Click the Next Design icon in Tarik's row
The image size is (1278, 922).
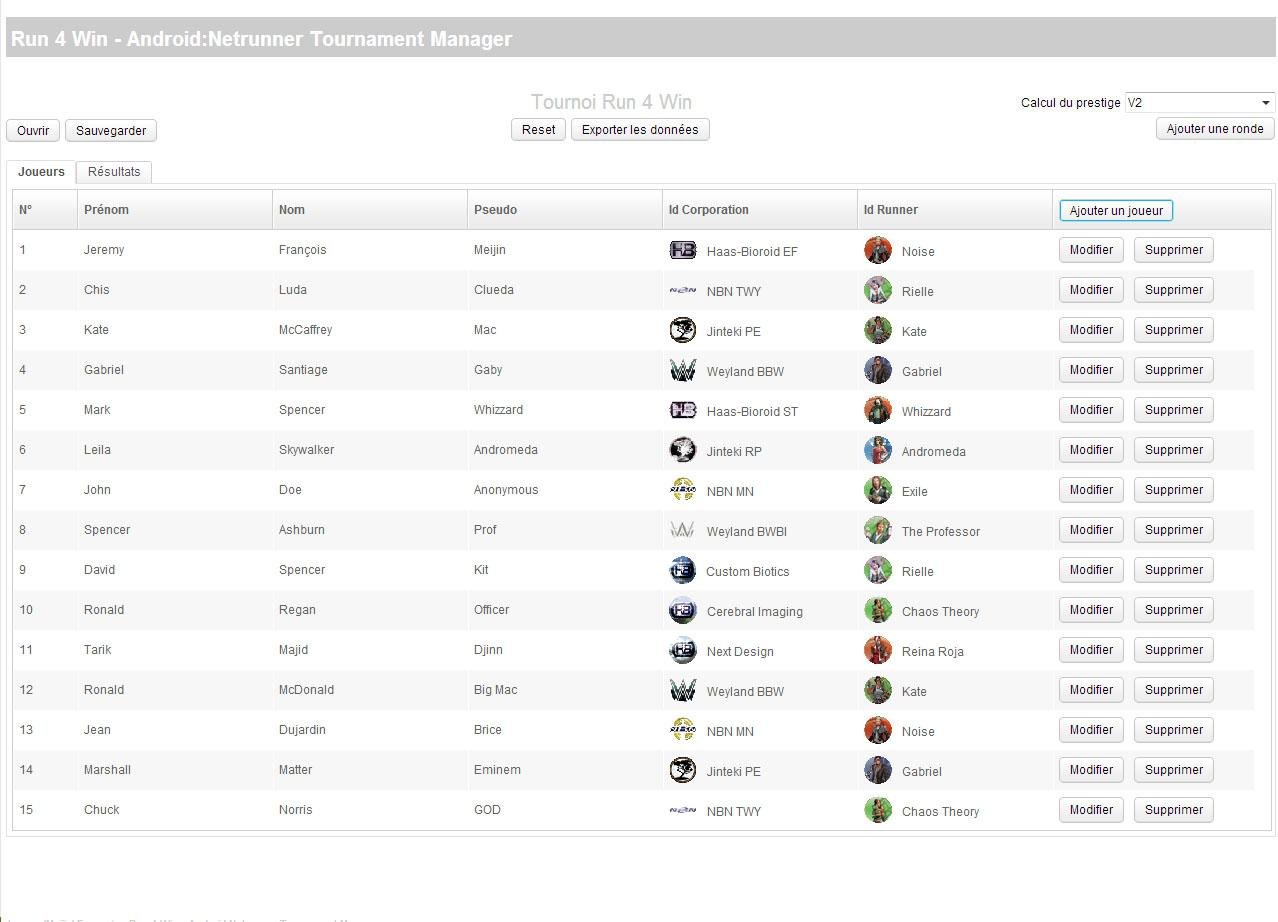(x=681, y=651)
